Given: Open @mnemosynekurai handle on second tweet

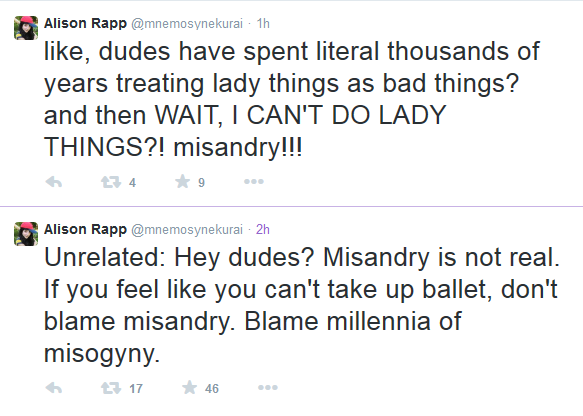Looking at the screenshot, I should tap(187, 230).
